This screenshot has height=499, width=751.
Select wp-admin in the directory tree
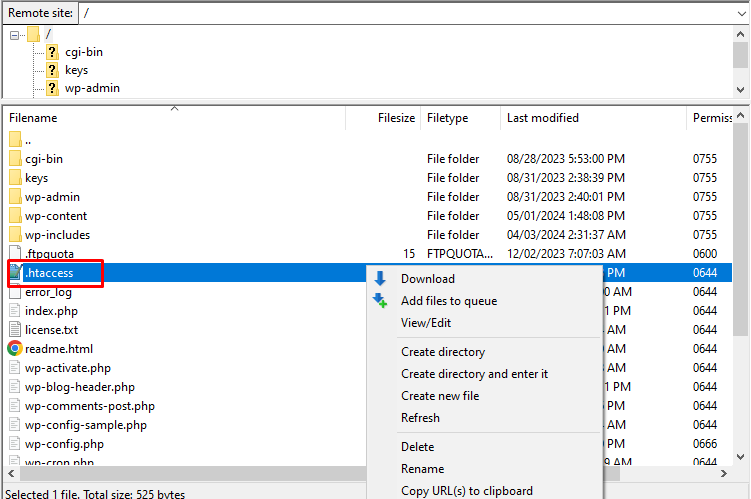pyautogui.click(x=92, y=88)
